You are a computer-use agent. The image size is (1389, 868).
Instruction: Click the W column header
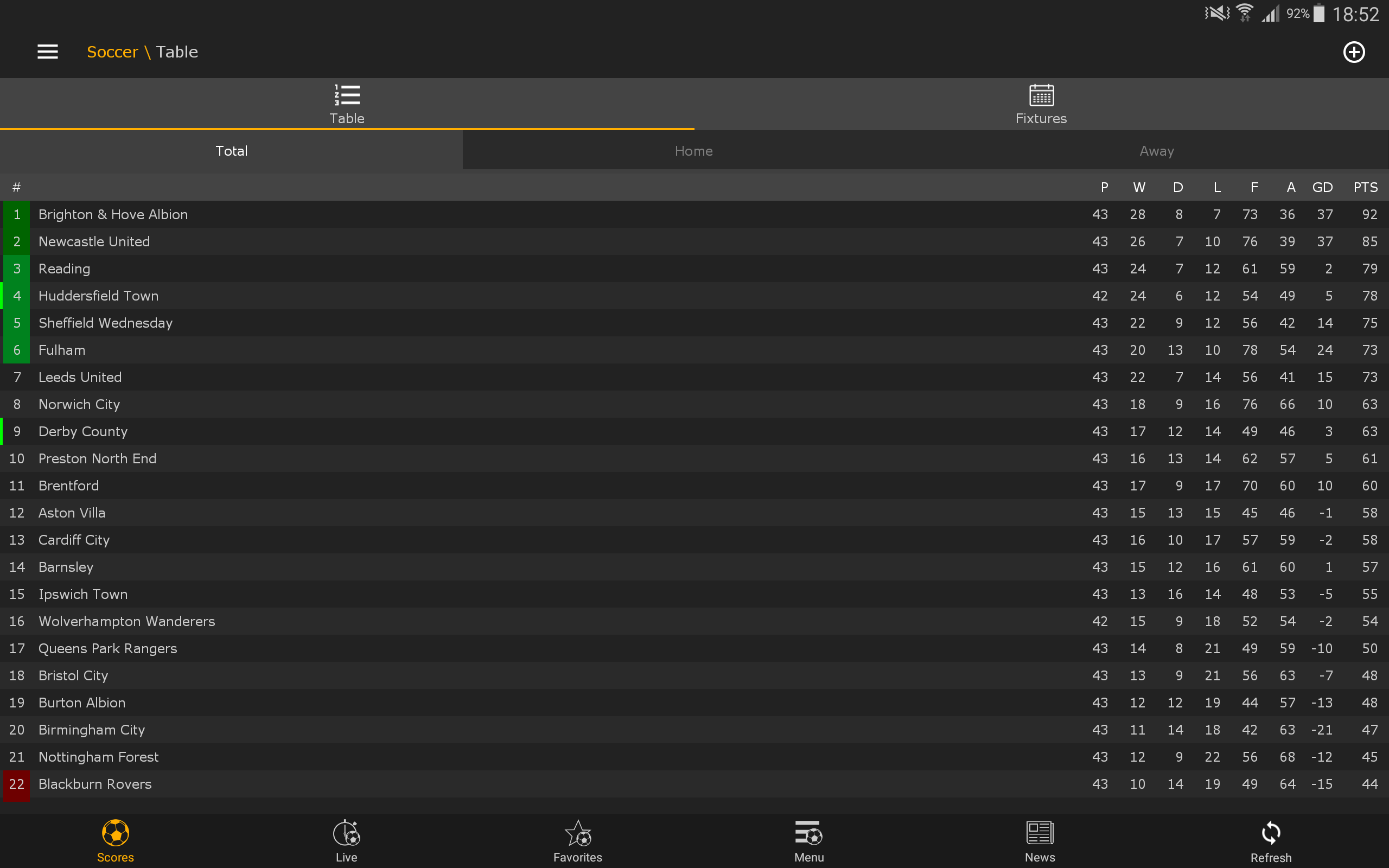(1139, 187)
